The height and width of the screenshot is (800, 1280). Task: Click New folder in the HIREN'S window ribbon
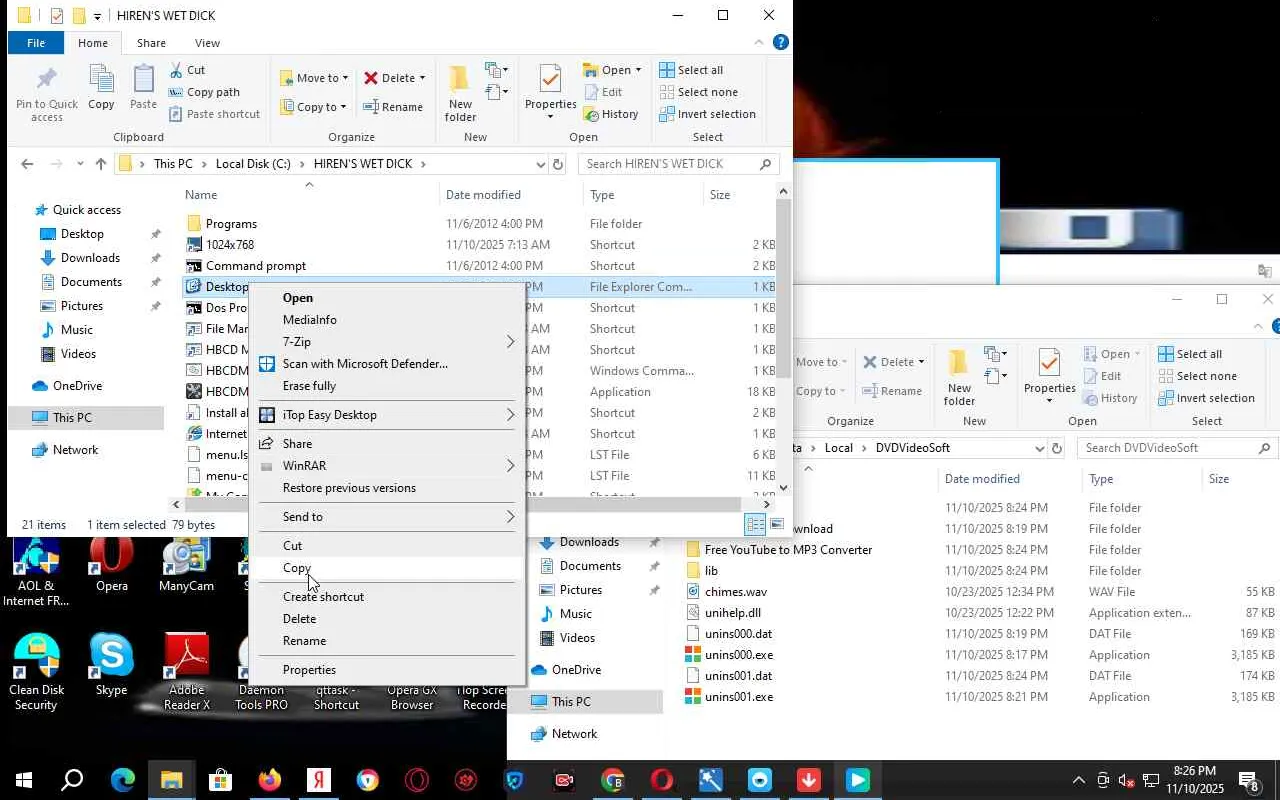[x=460, y=93]
